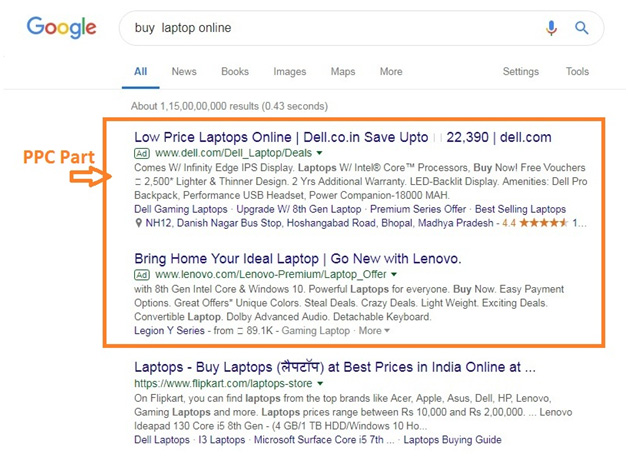Viewport: 628px width, 456px height.
Task: Expand More dropdown in Lenovo ad sitelinks
Action: (x=374, y=331)
